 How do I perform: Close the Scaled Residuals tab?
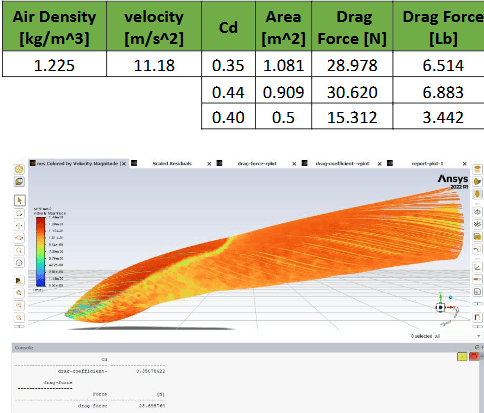tap(209, 164)
